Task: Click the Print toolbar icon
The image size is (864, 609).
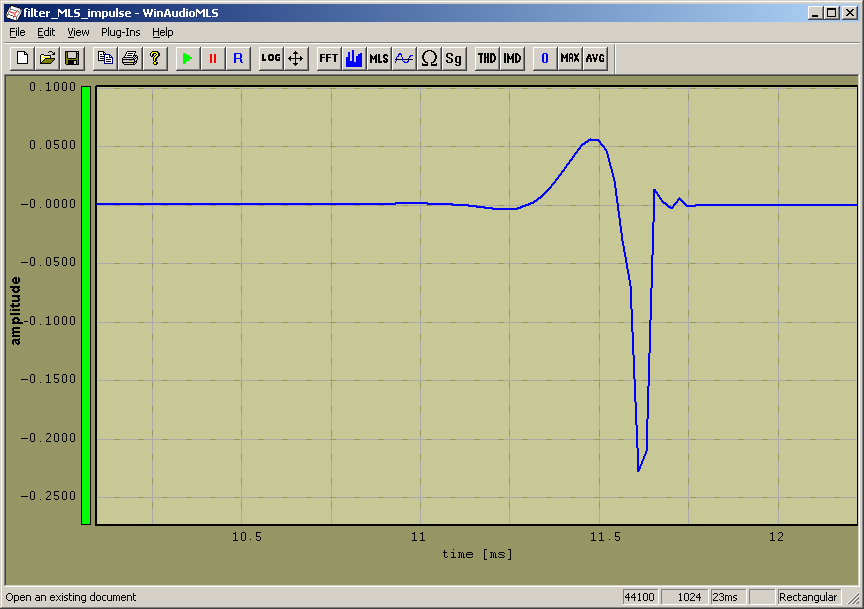Action: point(130,58)
